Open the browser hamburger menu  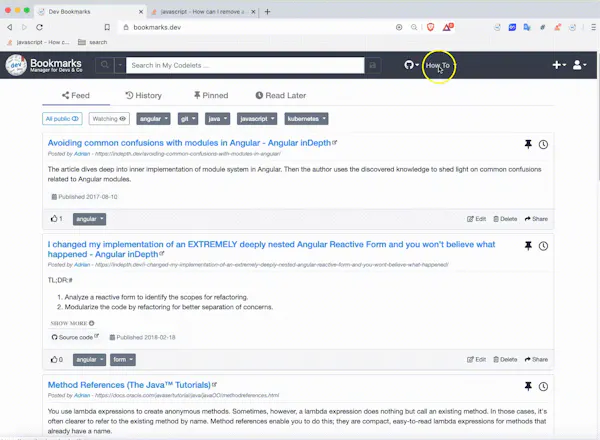(593, 27)
